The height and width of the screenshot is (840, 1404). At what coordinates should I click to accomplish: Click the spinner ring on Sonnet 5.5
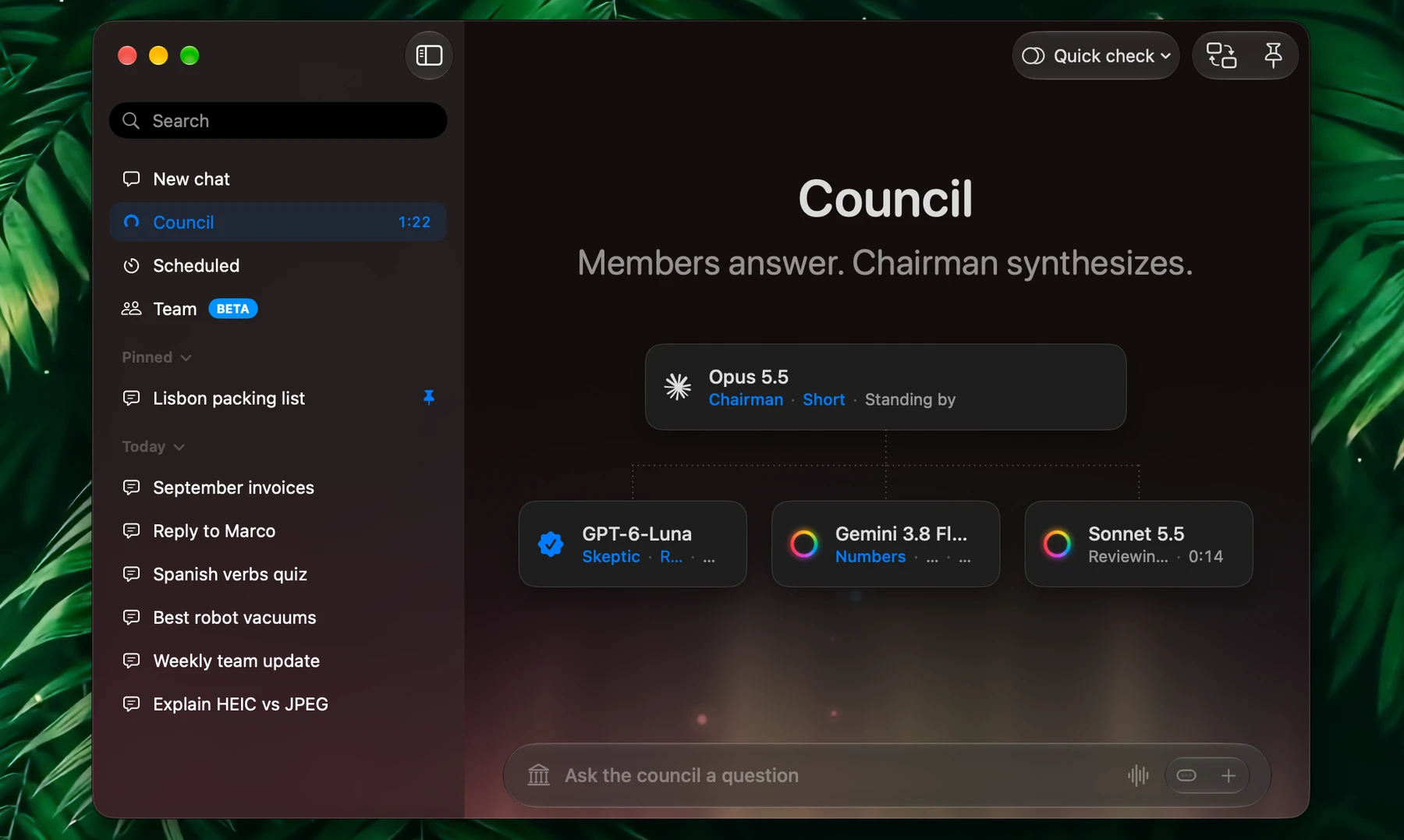coord(1057,544)
